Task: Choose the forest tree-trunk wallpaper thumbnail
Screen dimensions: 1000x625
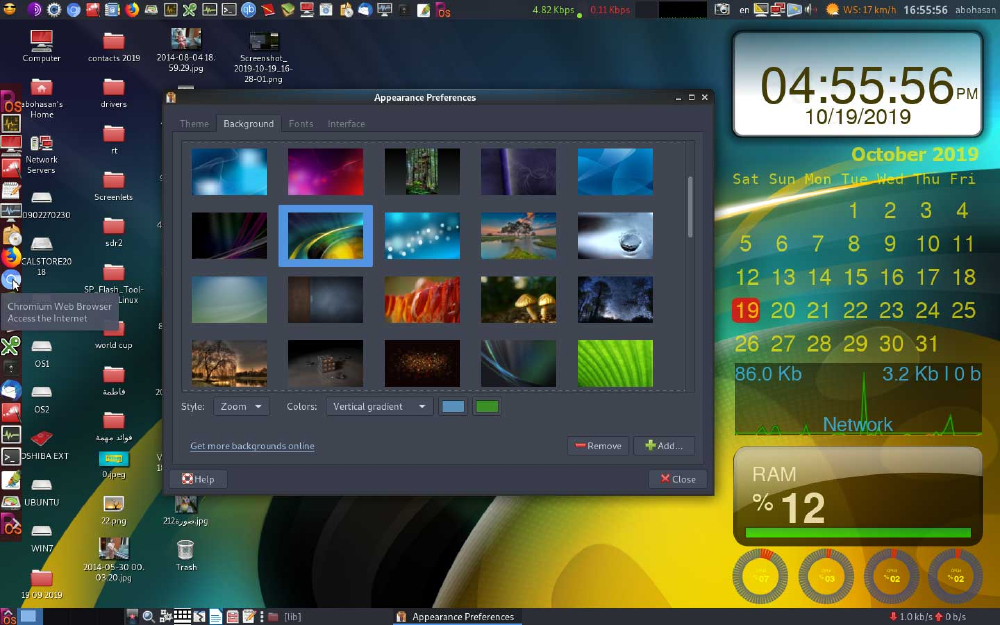Action: (x=422, y=172)
